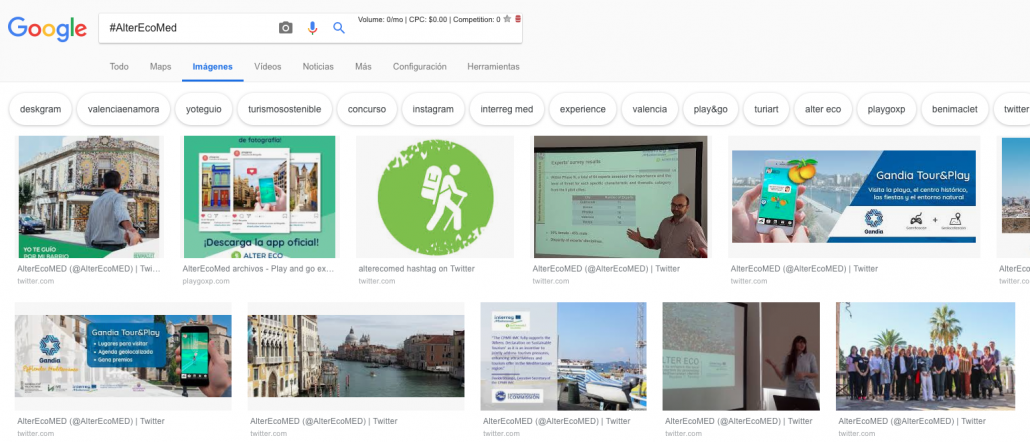
Task: Expand Herramientas search tools
Action: [x=493, y=67]
